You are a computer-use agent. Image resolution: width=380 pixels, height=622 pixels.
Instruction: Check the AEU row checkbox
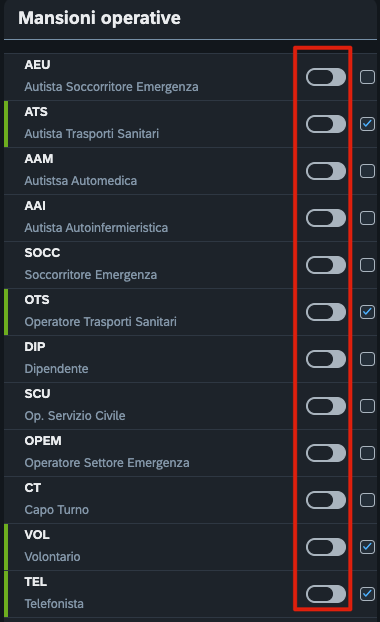(367, 77)
